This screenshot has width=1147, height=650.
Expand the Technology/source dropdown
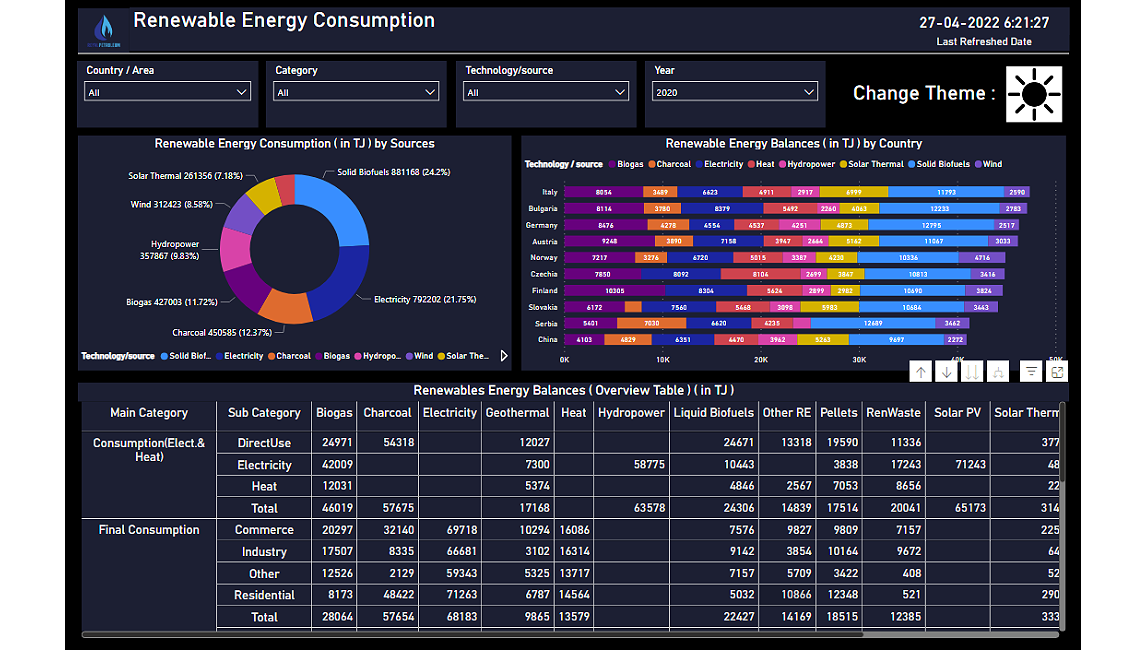click(546, 92)
